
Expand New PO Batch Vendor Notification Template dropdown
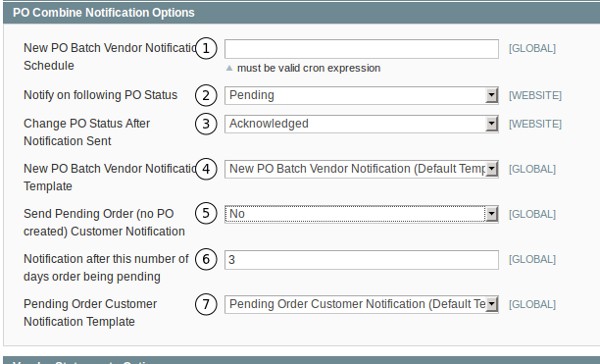tap(361, 169)
